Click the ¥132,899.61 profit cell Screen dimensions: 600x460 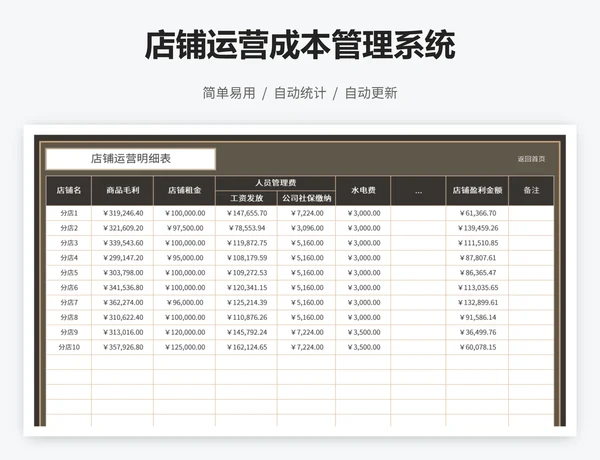click(477, 303)
